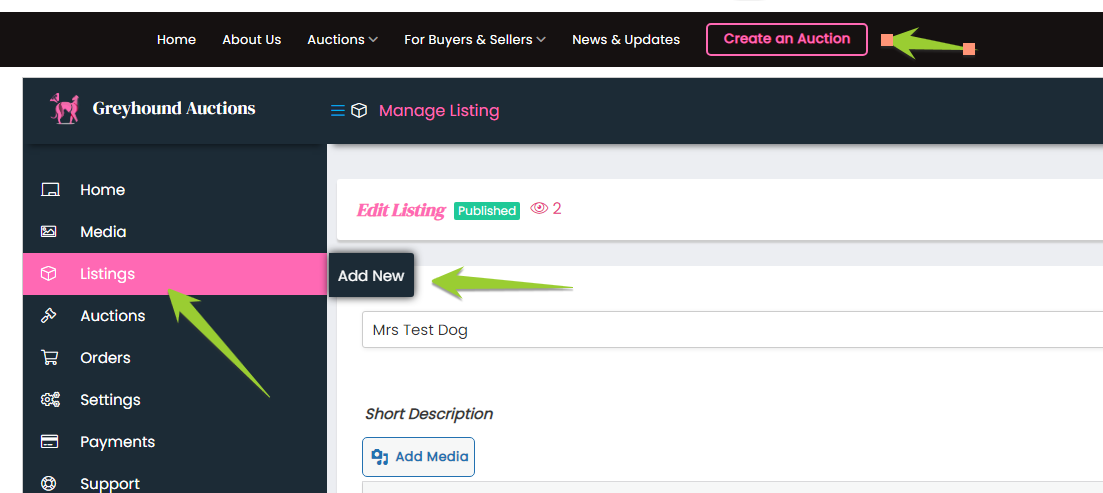Focus the Mrs Test Dog title field
Viewport: 1103px width, 493px height.
(732, 330)
